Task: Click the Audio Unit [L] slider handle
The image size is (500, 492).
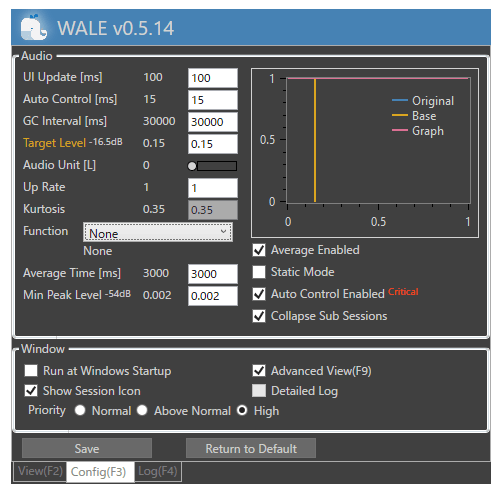Action: pyautogui.click(x=192, y=166)
